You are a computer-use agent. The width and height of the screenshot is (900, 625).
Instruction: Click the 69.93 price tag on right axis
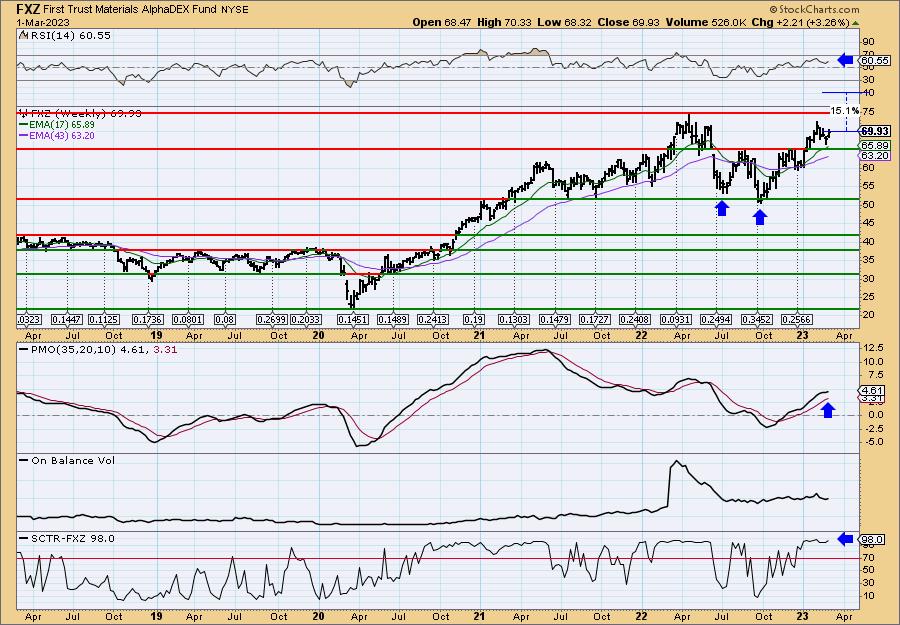[x=875, y=131]
